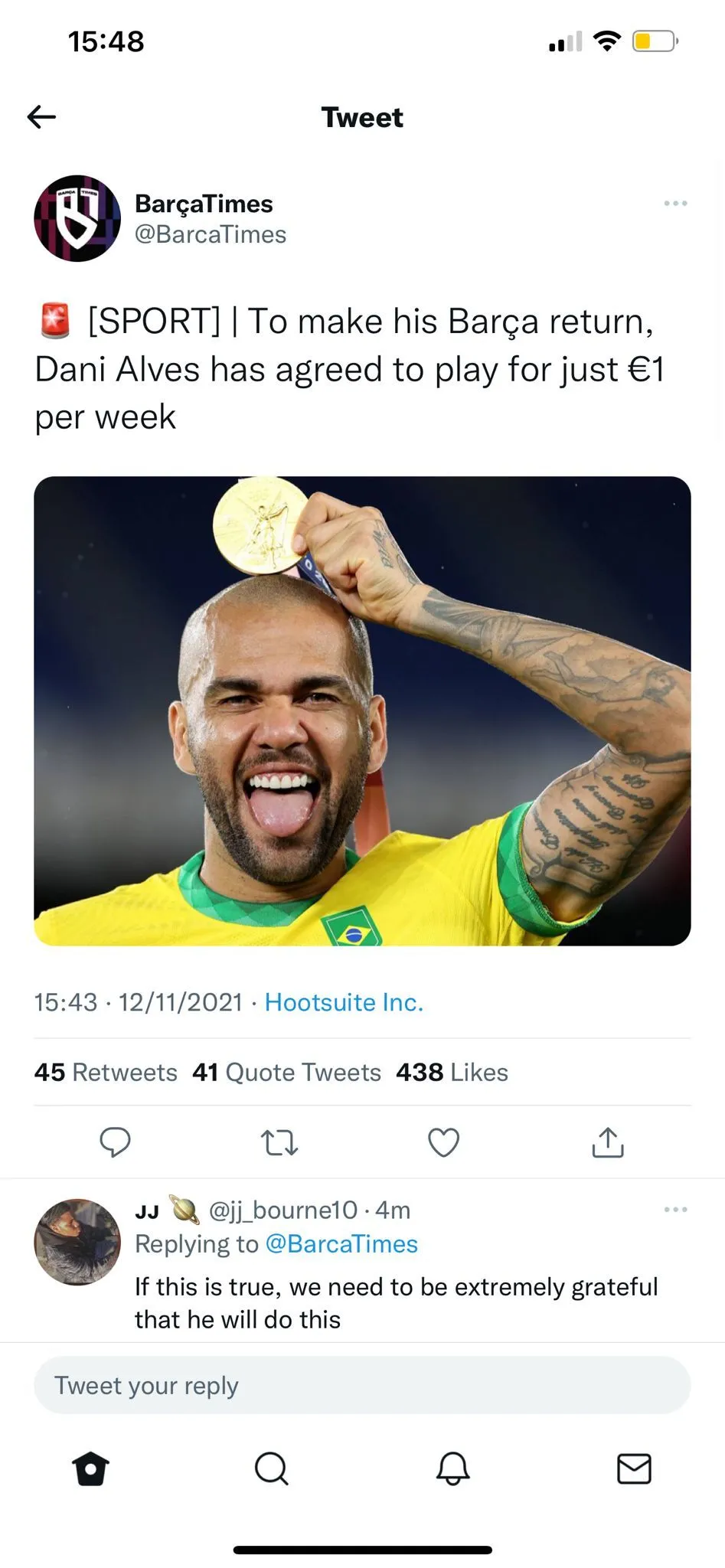Tap the share tweet icon
Image resolution: width=725 pixels, height=1568 pixels.
click(x=608, y=1142)
